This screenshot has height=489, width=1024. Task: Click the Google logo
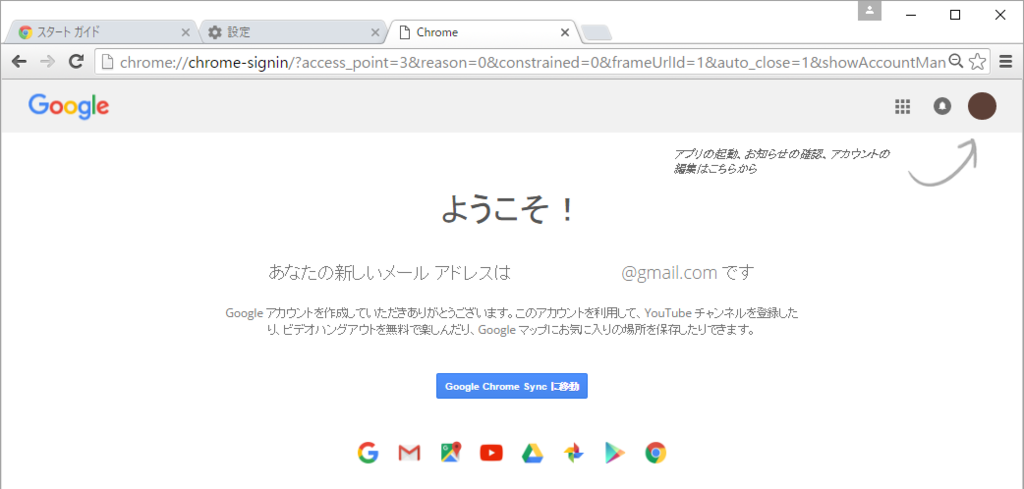point(69,106)
